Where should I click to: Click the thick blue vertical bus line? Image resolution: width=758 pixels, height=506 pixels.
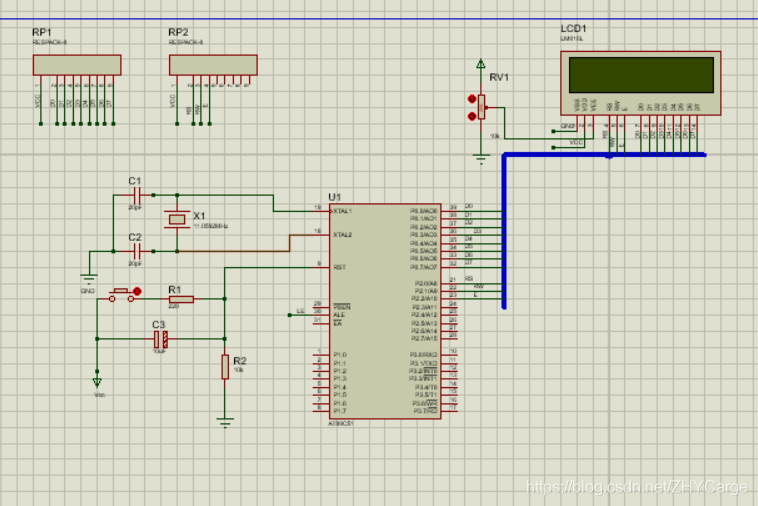[x=504, y=231]
